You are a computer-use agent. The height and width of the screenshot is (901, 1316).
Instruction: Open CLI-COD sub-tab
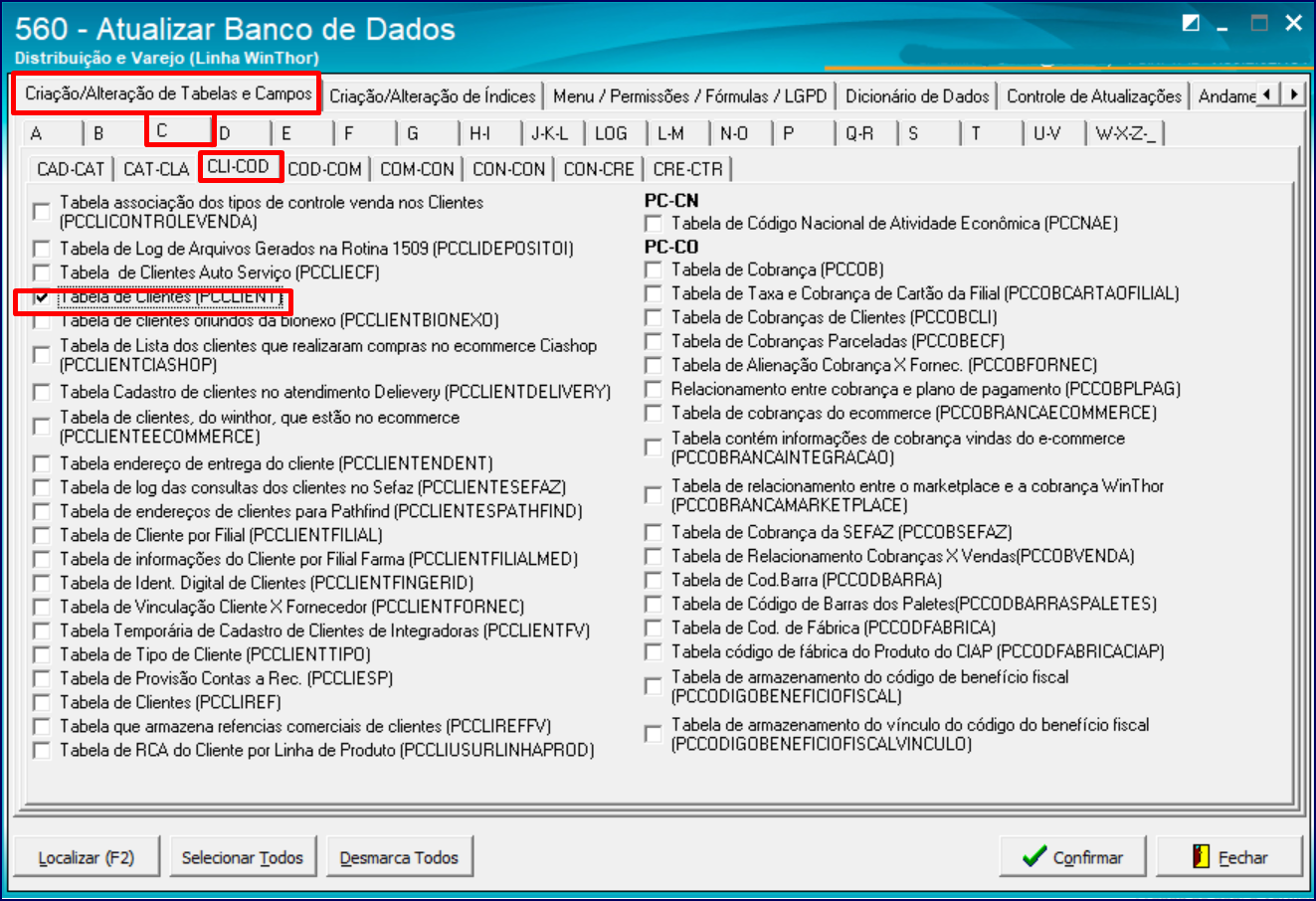(240, 166)
